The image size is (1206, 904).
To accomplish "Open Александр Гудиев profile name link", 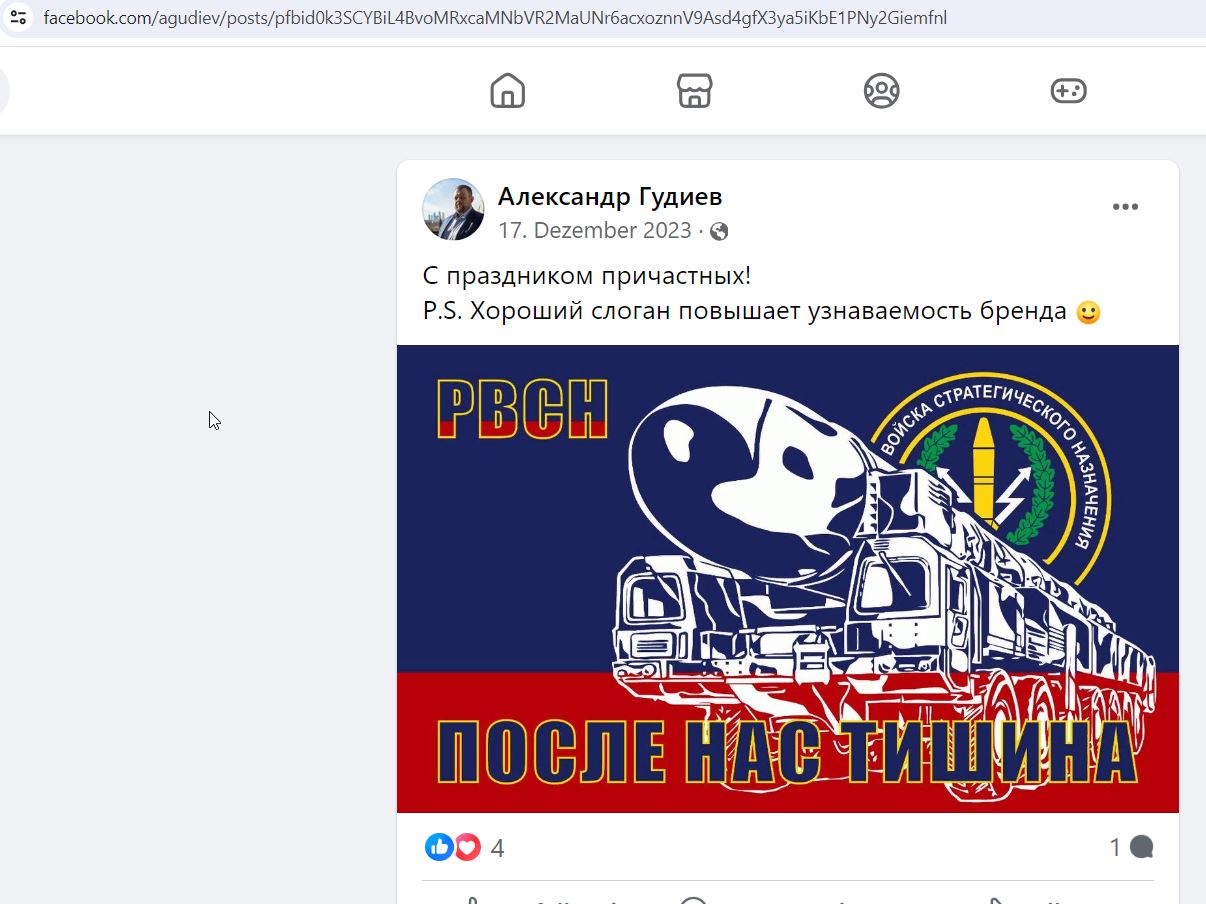I will pyautogui.click(x=610, y=197).
